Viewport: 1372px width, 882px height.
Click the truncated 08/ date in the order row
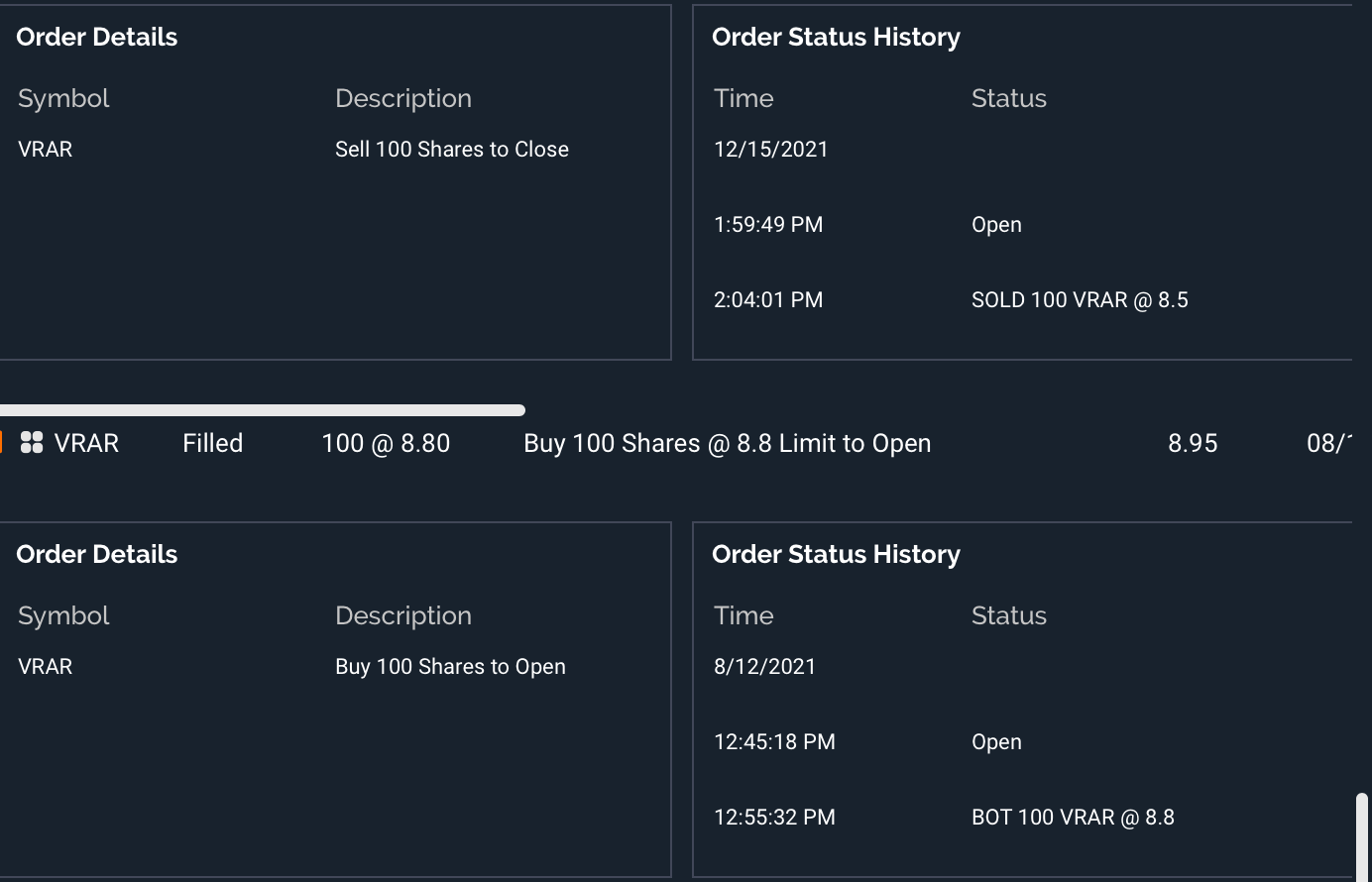pyautogui.click(x=1328, y=443)
